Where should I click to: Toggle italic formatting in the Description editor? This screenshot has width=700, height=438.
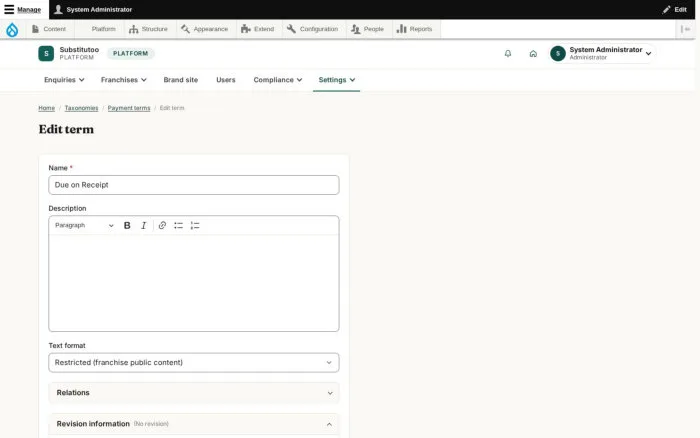tap(143, 225)
